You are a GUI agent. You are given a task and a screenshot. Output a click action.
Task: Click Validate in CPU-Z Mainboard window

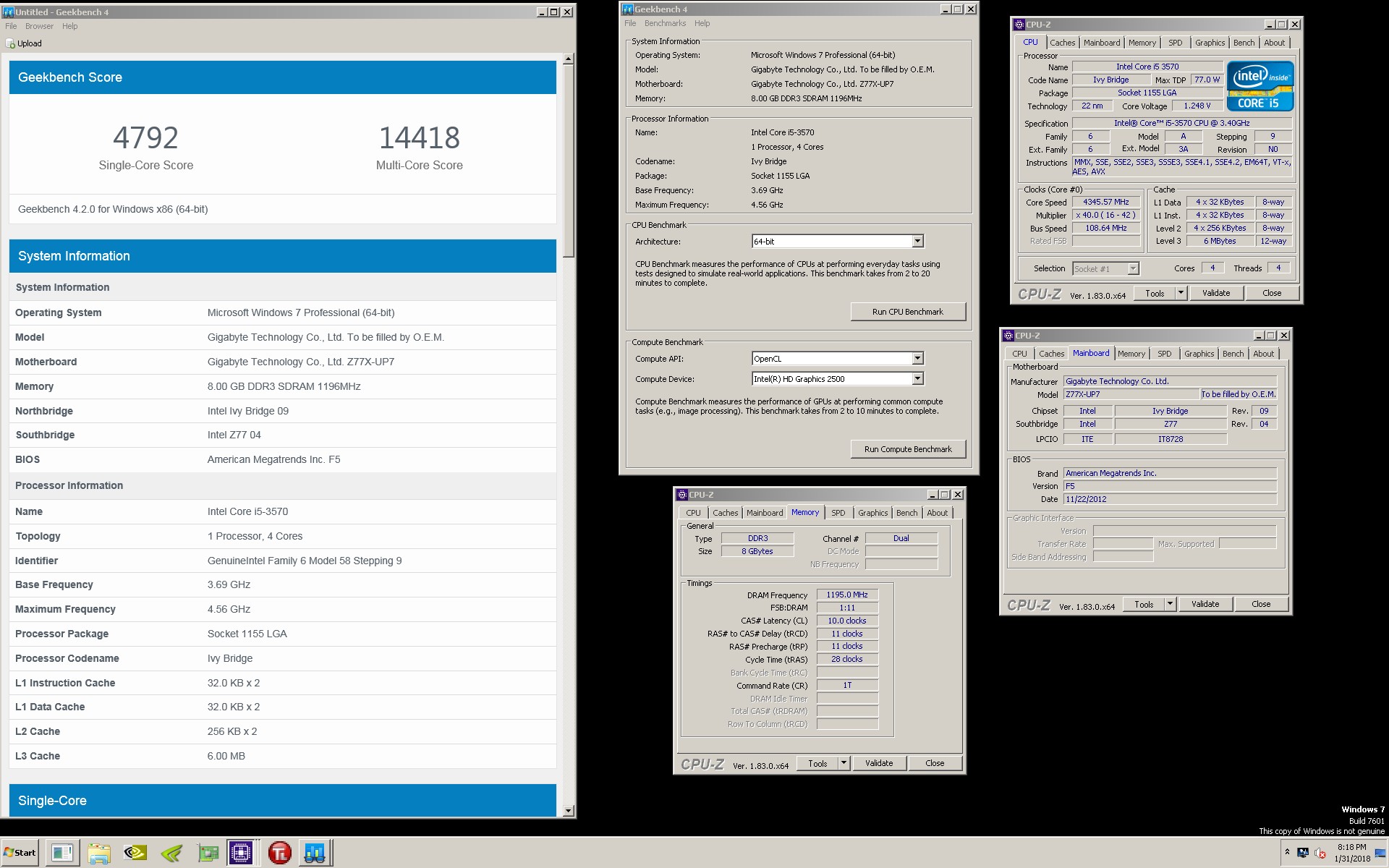point(1205,604)
